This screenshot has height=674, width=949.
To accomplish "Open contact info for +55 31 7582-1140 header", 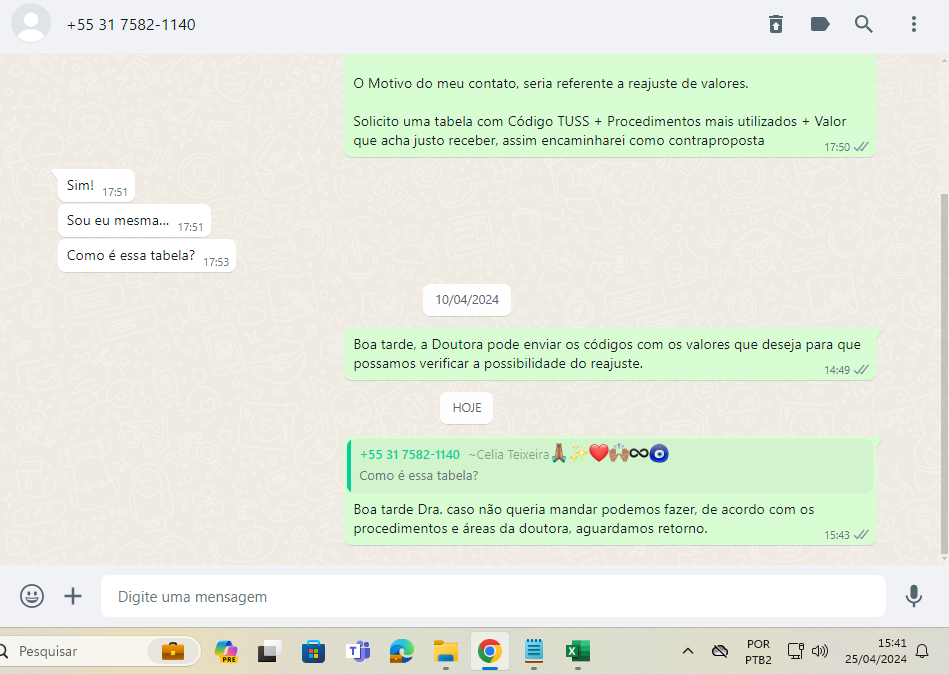I will pos(131,25).
